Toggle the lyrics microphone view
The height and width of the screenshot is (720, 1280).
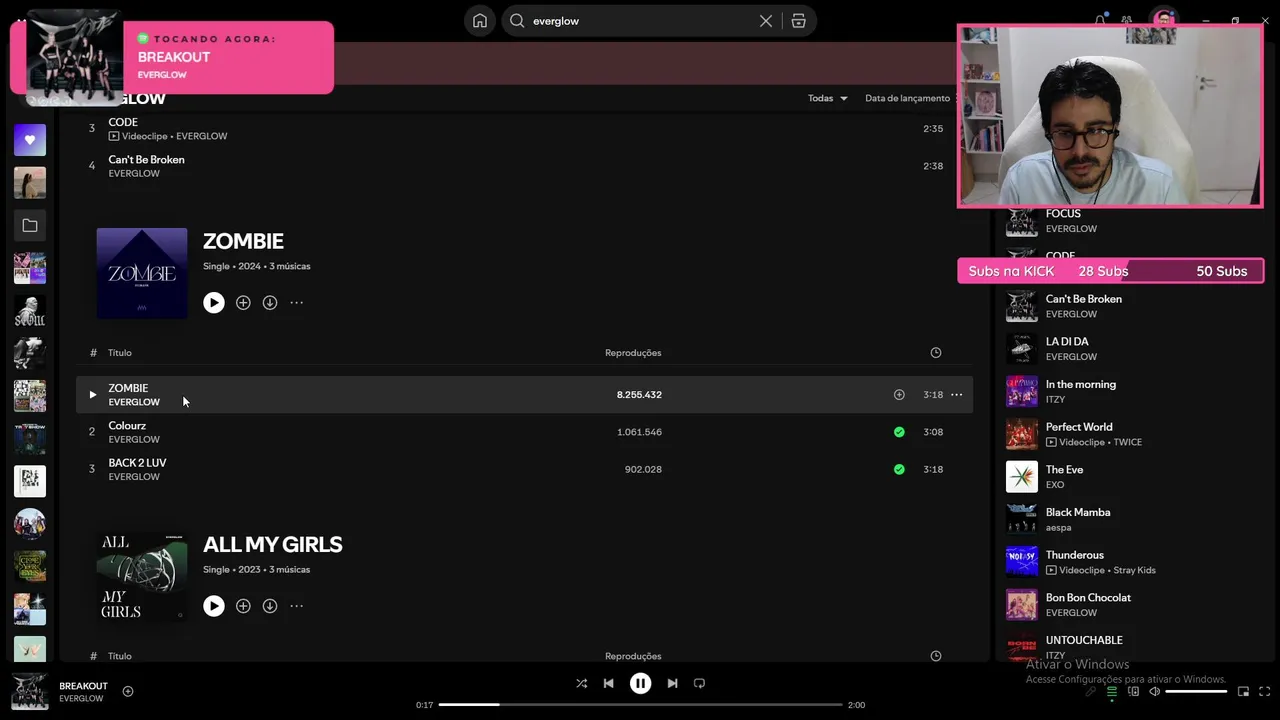[x=1090, y=691]
